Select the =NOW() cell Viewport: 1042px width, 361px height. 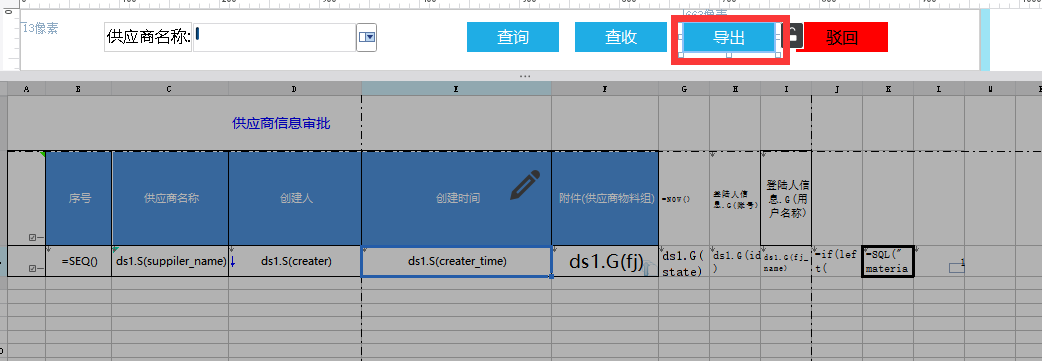[x=684, y=198]
